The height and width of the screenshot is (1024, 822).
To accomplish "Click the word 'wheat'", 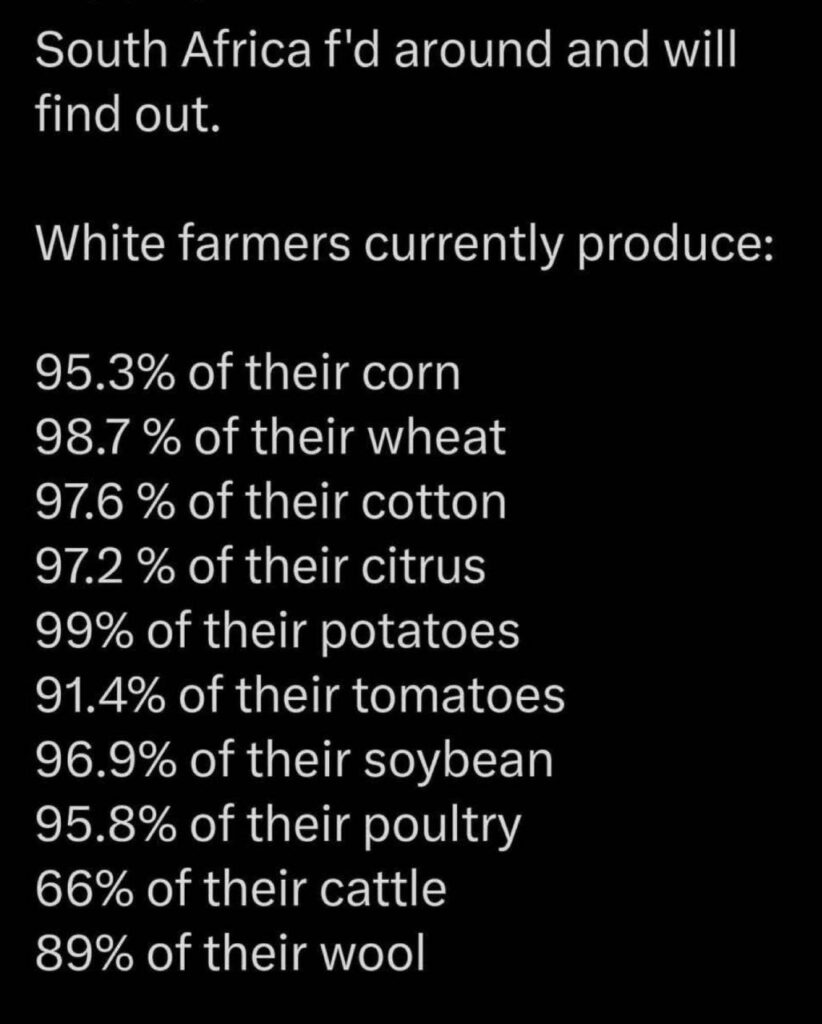I will pyautogui.click(x=437, y=438).
